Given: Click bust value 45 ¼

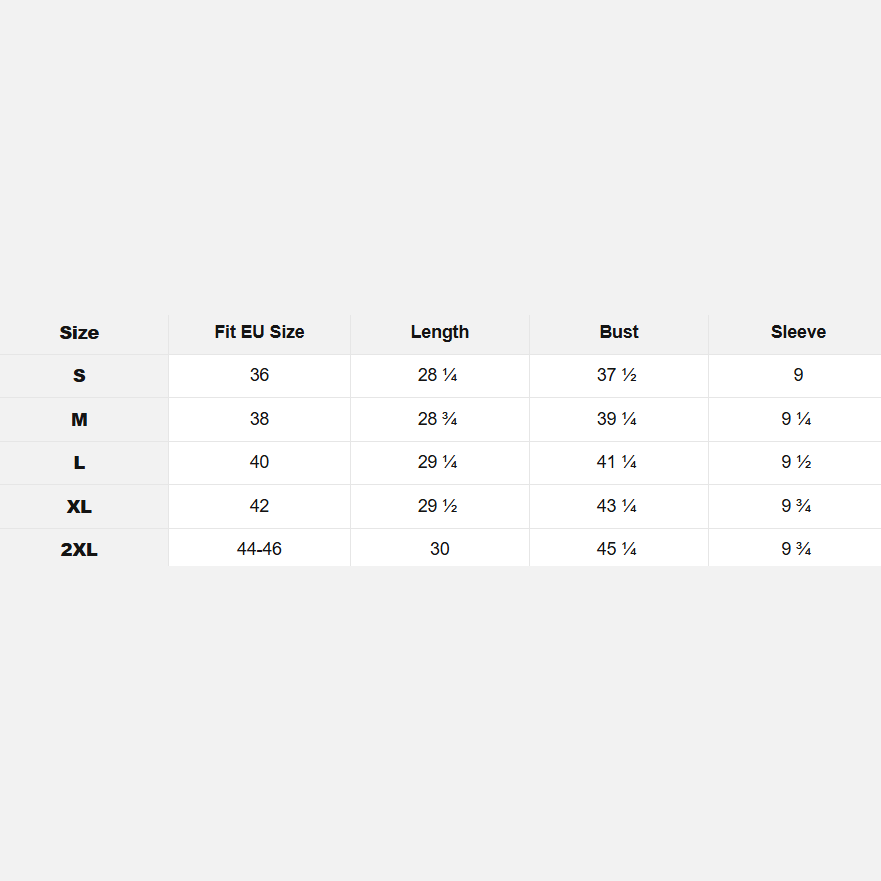Looking at the screenshot, I should 617,548.
